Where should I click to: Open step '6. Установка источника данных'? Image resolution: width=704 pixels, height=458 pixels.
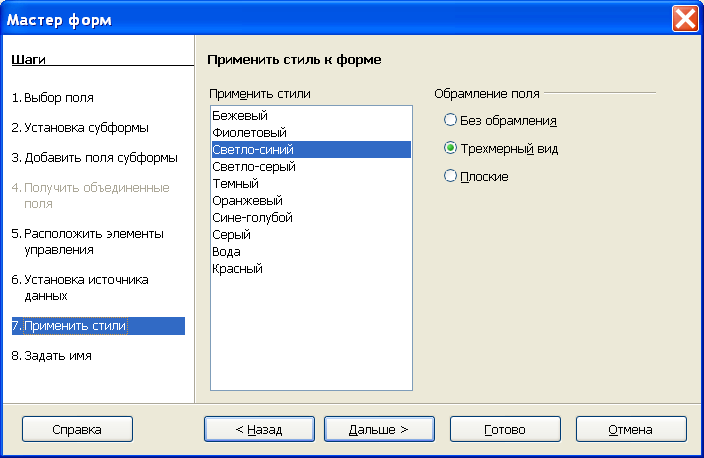80,287
